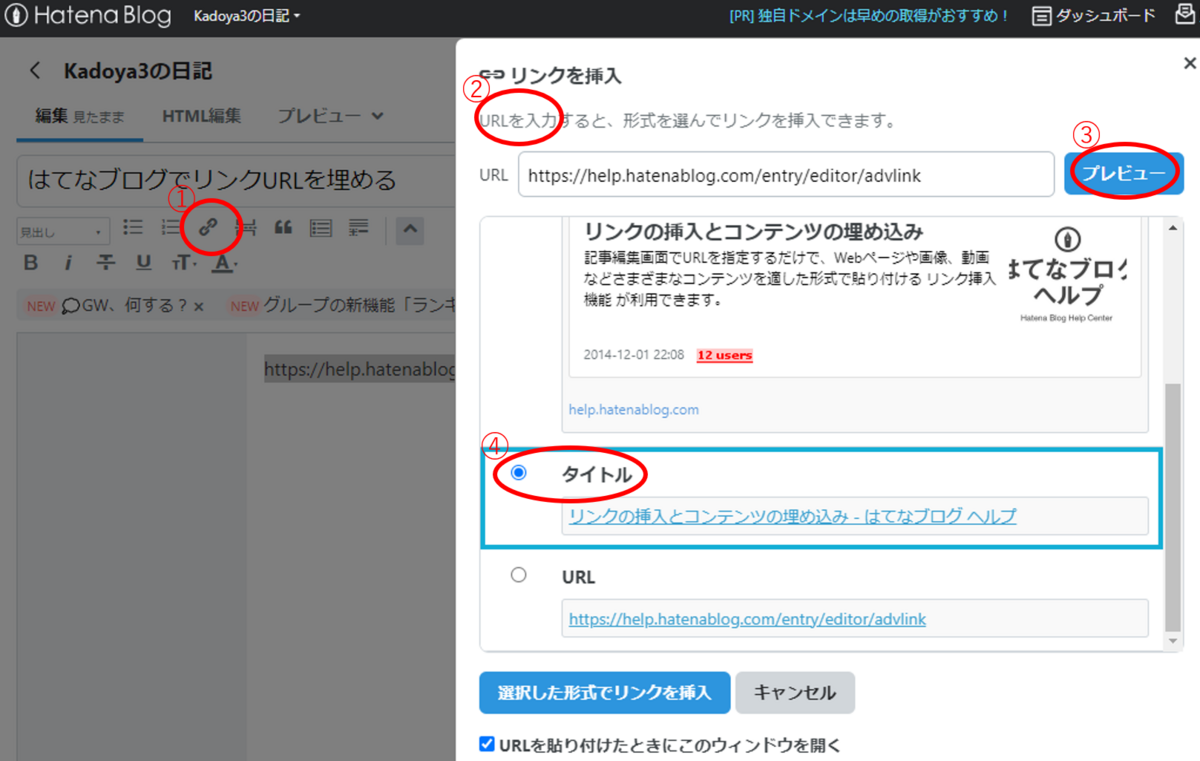Open the 見出し heading style dropdown
Screen dimensions: 1200x761
tap(62, 230)
